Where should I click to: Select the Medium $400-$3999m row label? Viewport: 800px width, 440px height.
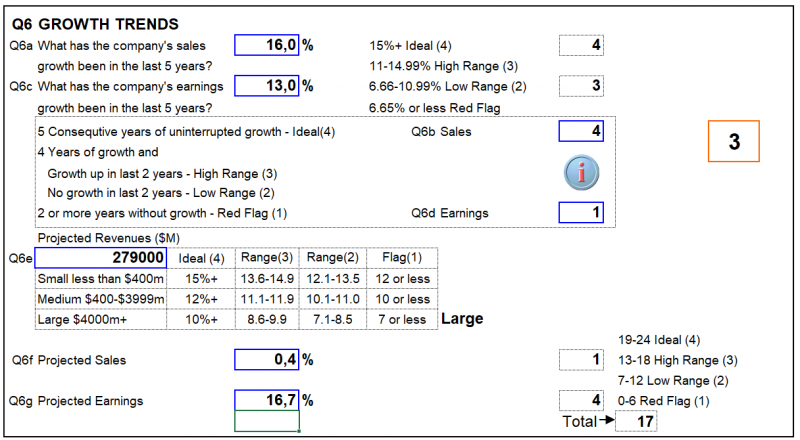pyautogui.click(x=101, y=299)
